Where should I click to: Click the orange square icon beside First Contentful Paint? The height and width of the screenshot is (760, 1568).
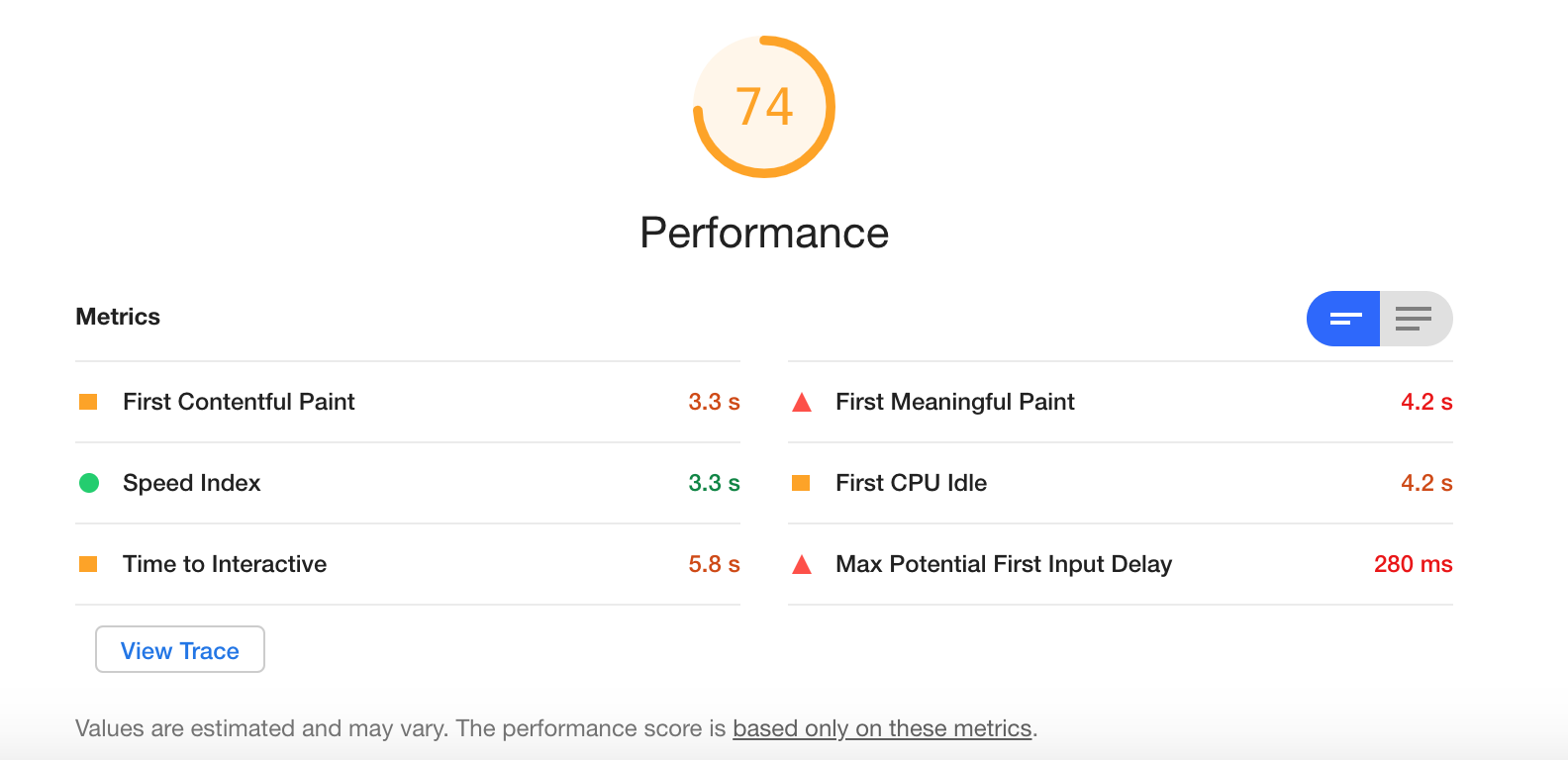click(x=88, y=402)
